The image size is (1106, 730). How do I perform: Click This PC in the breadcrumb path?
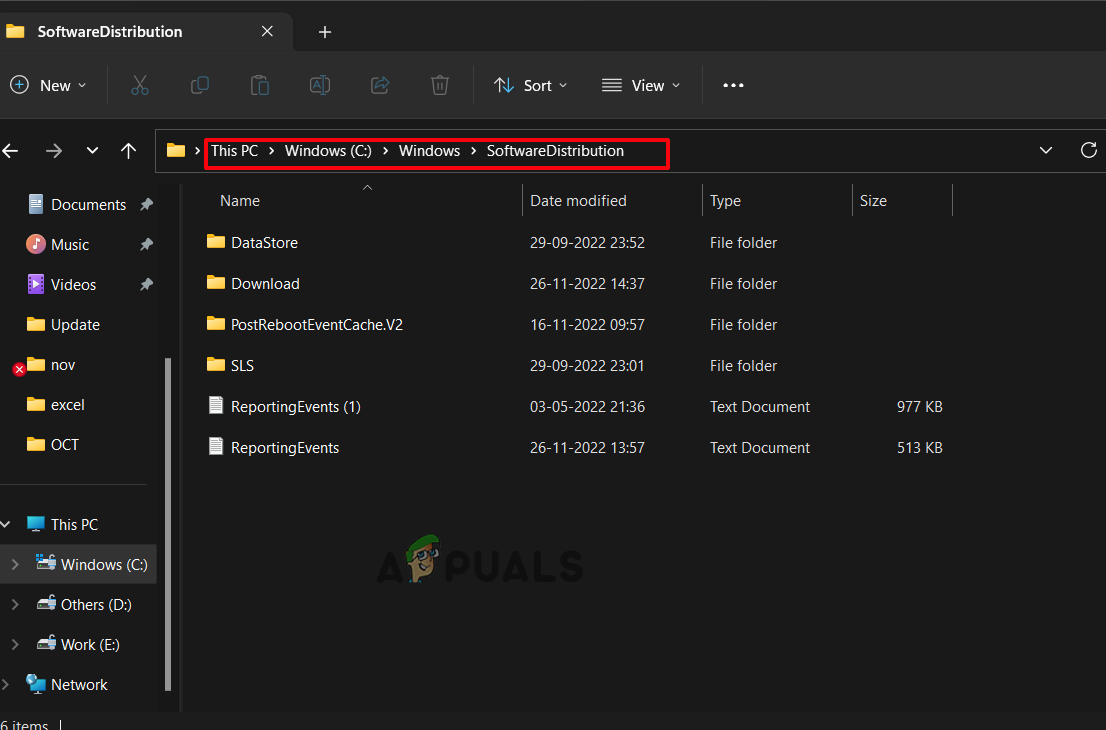click(235, 151)
